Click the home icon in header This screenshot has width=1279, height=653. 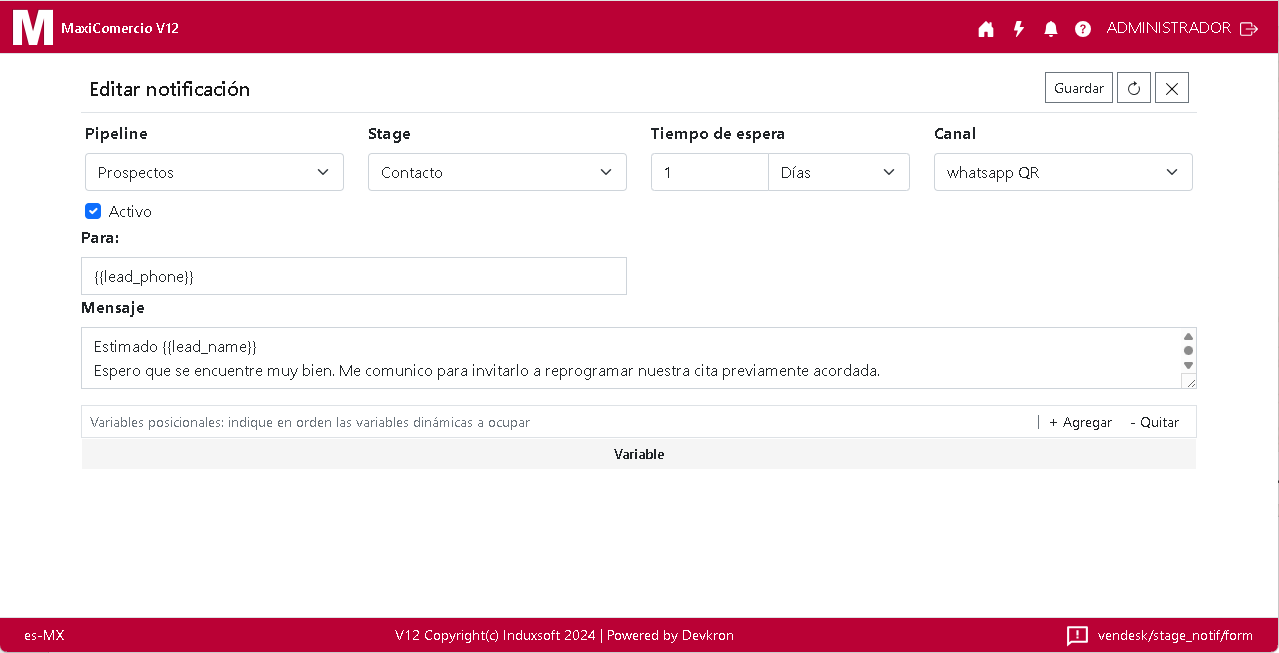tap(986, 29)
